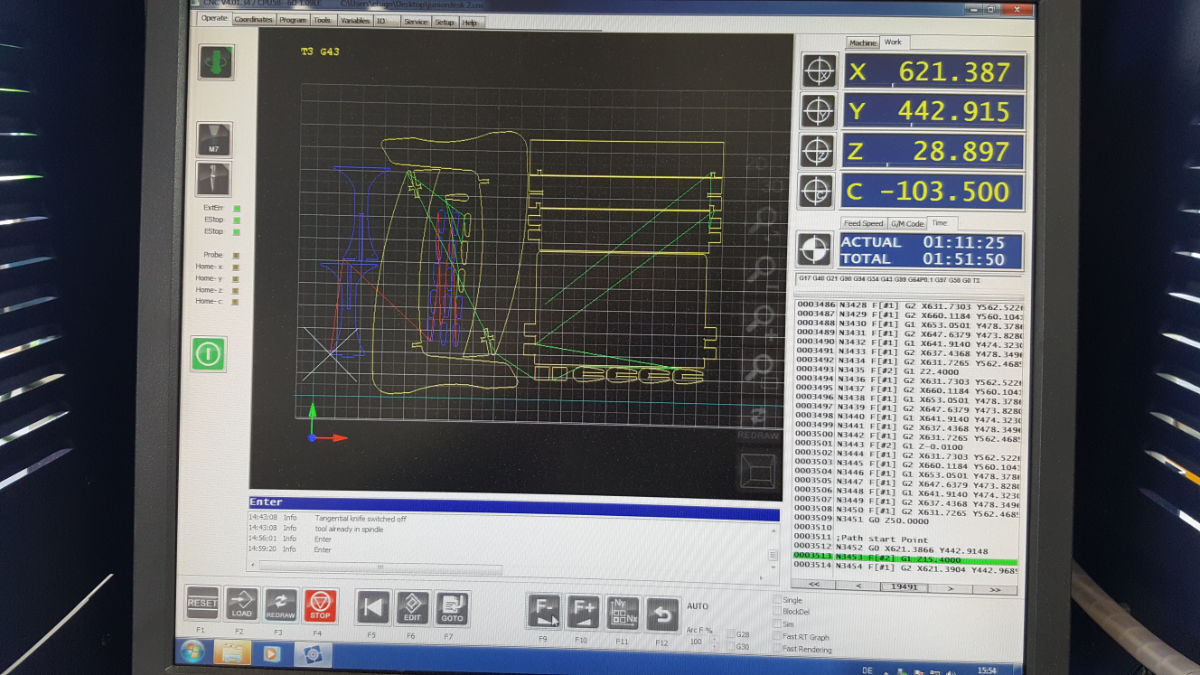The image size is (1200, 675).
Task: Click the line number field 19491
Action: point(903,588)
